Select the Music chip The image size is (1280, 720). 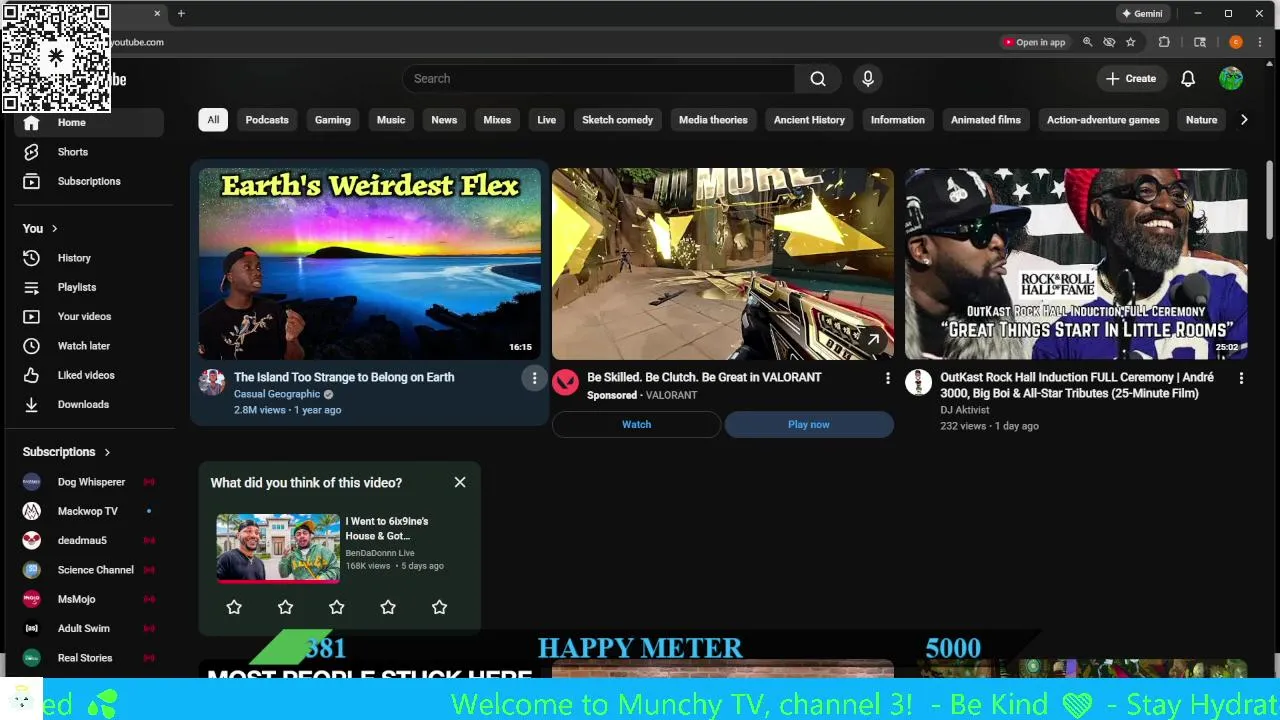(391, 120)
